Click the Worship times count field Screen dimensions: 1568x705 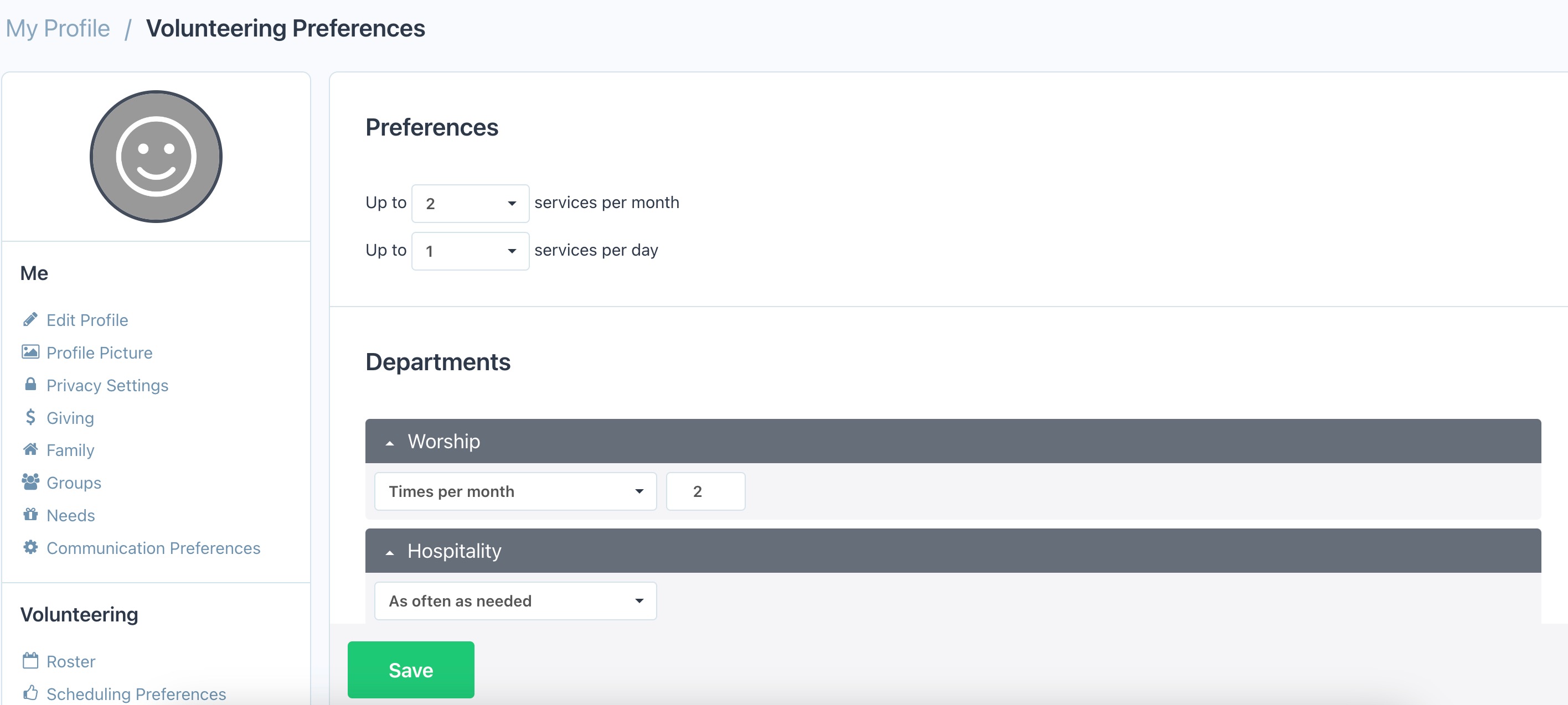(x=705, y=491)
